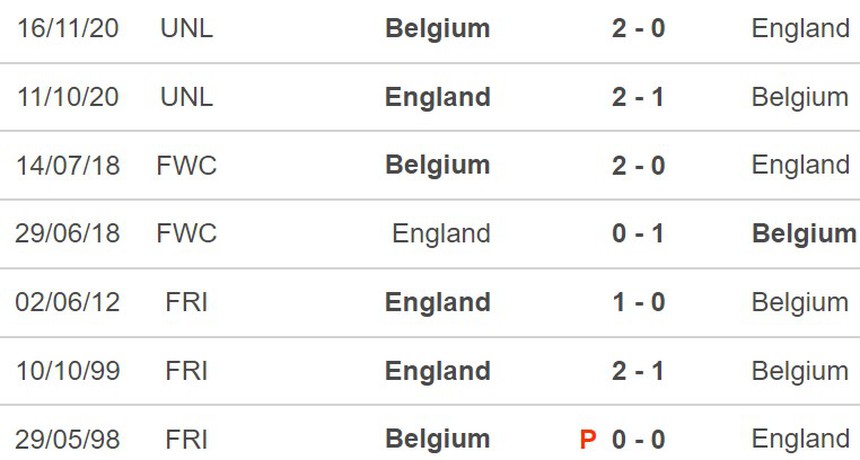This screenshot has height=460, width=860.
Task: Open the 0 - 0 score for 29/05/98
Action: (638, 439)
